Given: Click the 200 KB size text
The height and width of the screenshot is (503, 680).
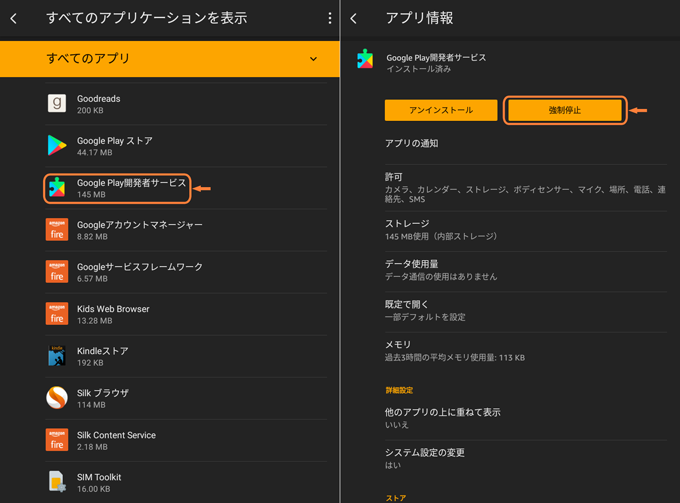Looking at the screenshot, I should 90,111.
